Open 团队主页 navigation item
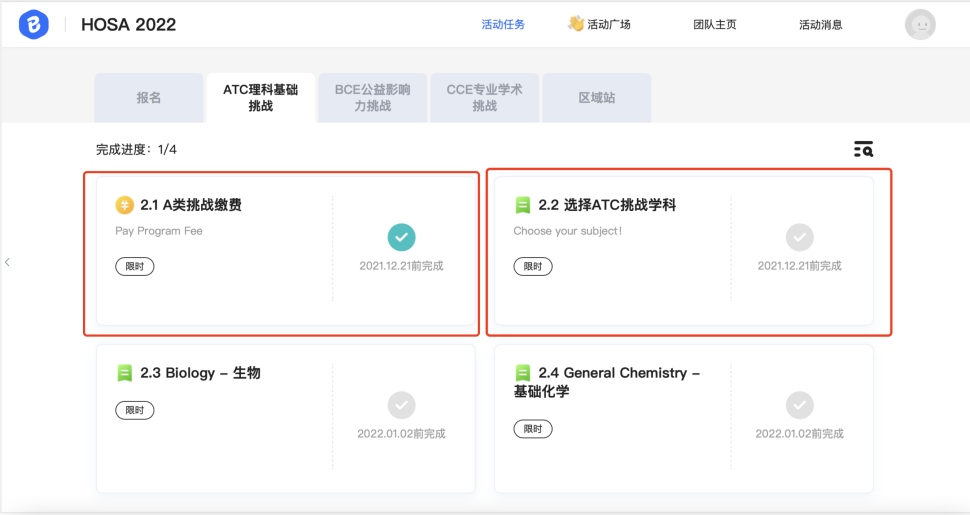970x515 pixels. click(715, 25)
